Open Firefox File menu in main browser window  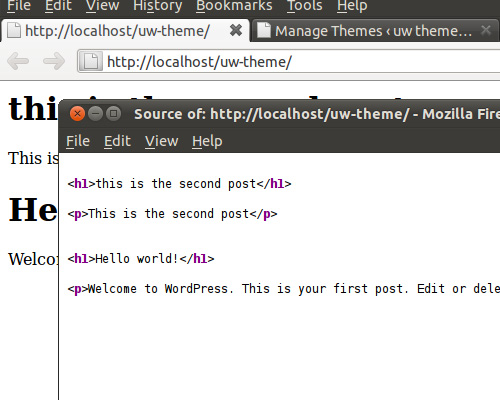[x=19, y=6]
